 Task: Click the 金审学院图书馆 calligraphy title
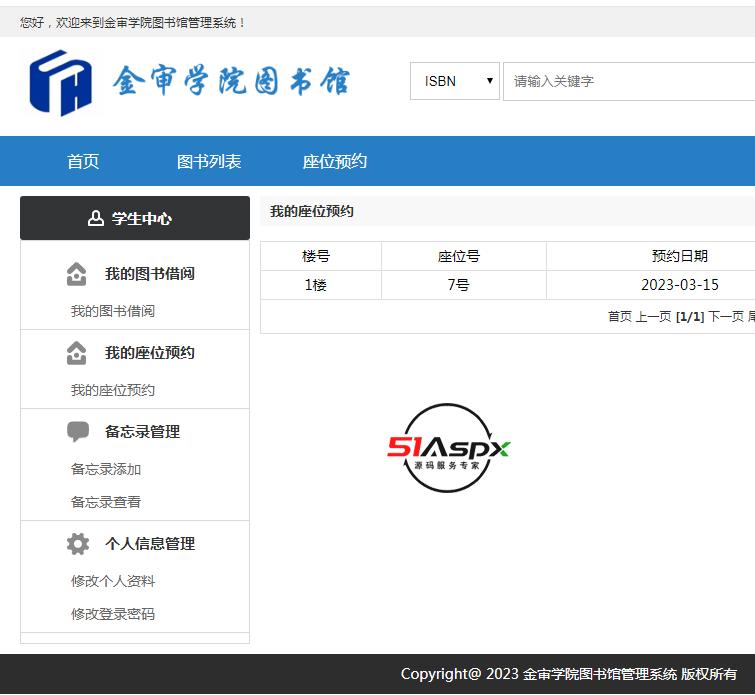[x=231, y=81]
